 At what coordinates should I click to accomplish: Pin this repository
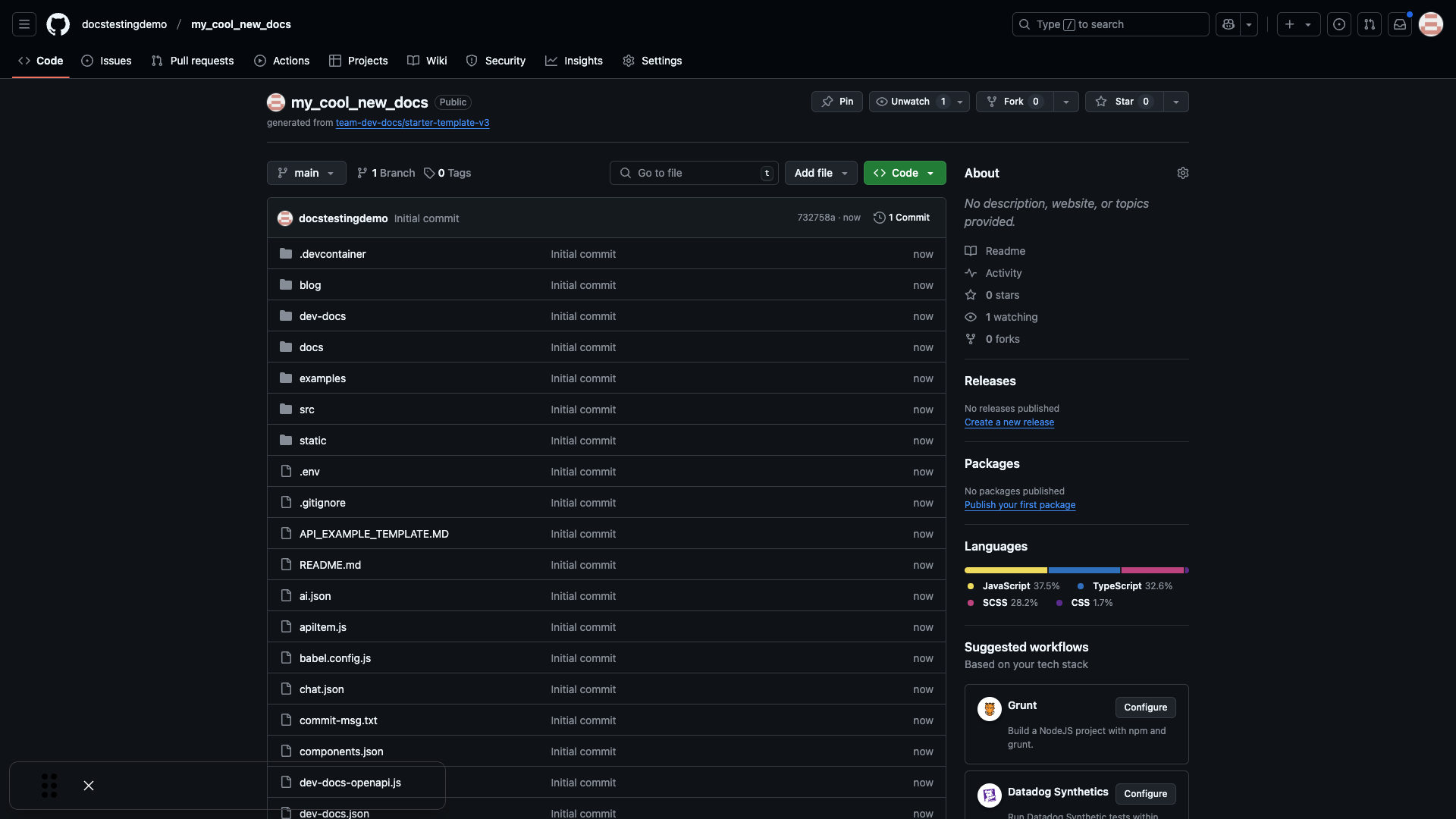[x=836, y=102]
